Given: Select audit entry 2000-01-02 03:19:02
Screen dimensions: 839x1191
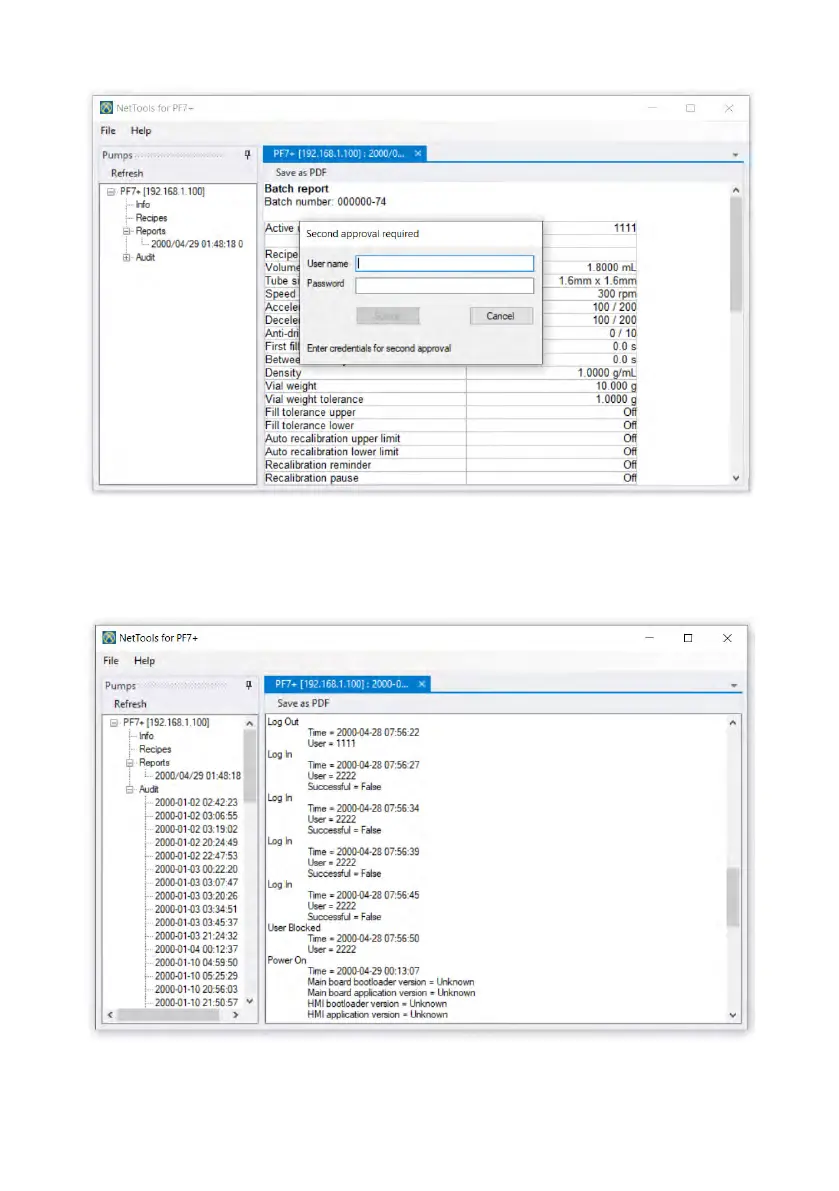Looking at the screenshot, I should click(196, 829).
